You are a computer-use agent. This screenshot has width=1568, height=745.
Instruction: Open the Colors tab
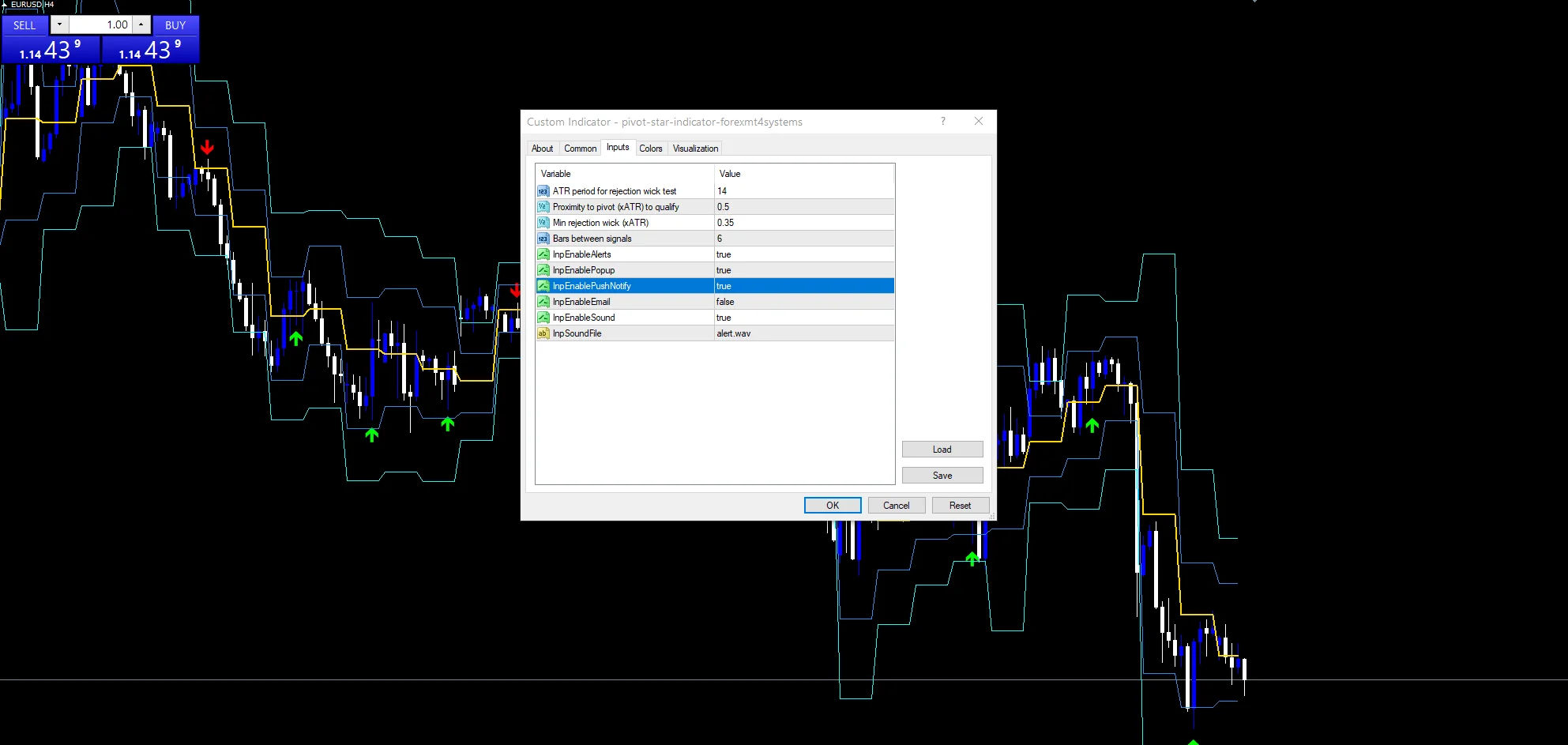point(651,149)
